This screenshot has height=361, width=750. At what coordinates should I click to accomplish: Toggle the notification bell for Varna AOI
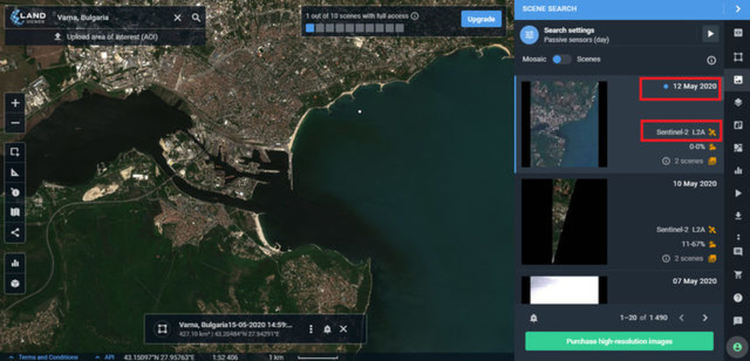327,329
